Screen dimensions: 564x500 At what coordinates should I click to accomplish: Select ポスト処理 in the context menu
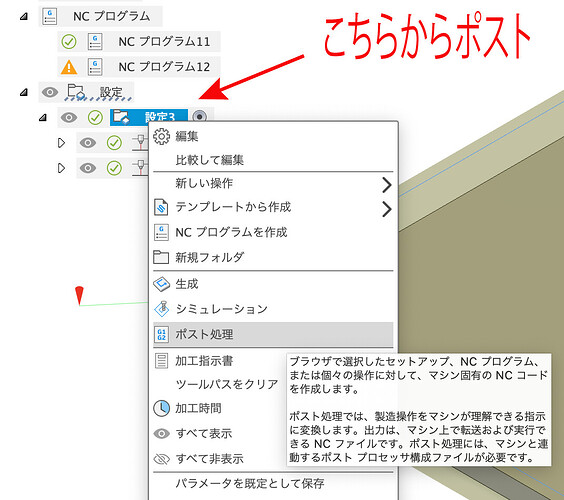tap(273, 335)
